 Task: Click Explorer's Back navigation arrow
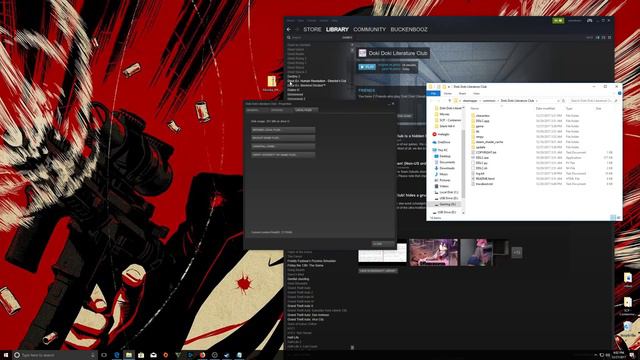pyautogui.click(x=432, y=100)
